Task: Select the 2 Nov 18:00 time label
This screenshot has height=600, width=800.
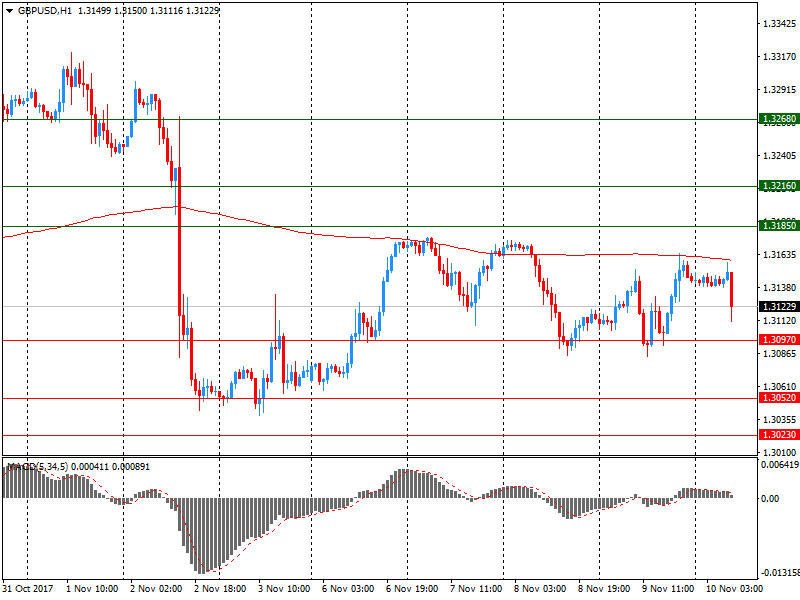Action: click(x=220, y=589)
